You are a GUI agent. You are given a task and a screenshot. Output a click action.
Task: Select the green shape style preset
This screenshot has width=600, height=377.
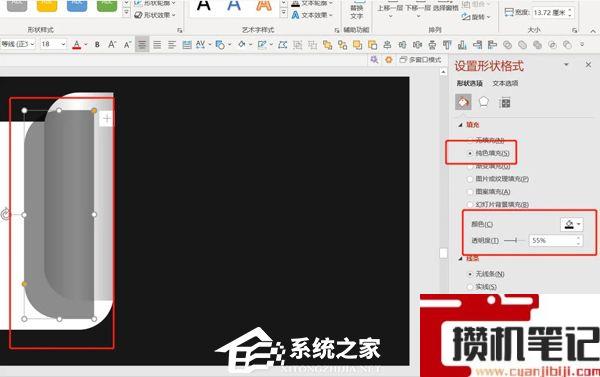[x=107, y=5]
